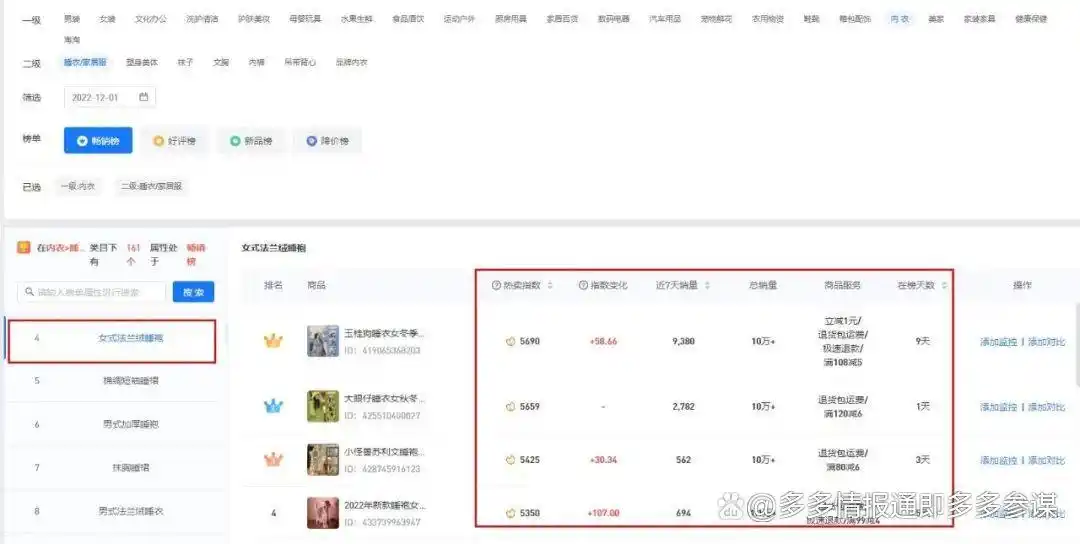Screen dimensions: 1080x544
Task: Choose 数码电器 first-level category
Action: click(613, 19)
